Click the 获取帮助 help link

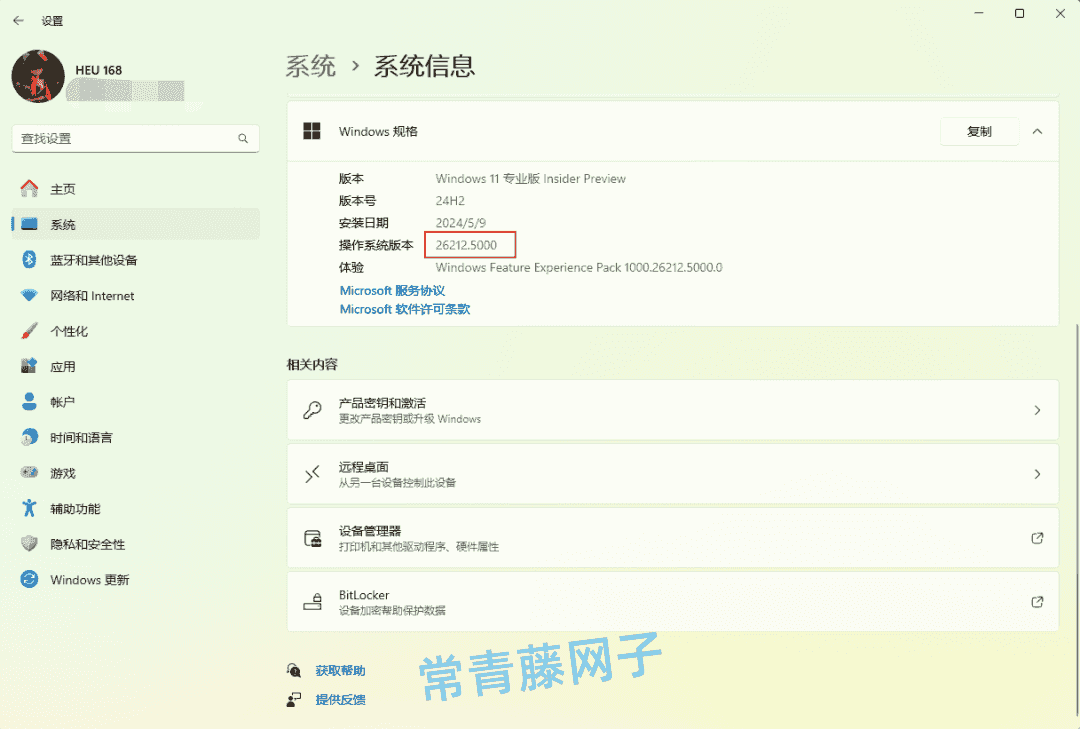(340, 670)
